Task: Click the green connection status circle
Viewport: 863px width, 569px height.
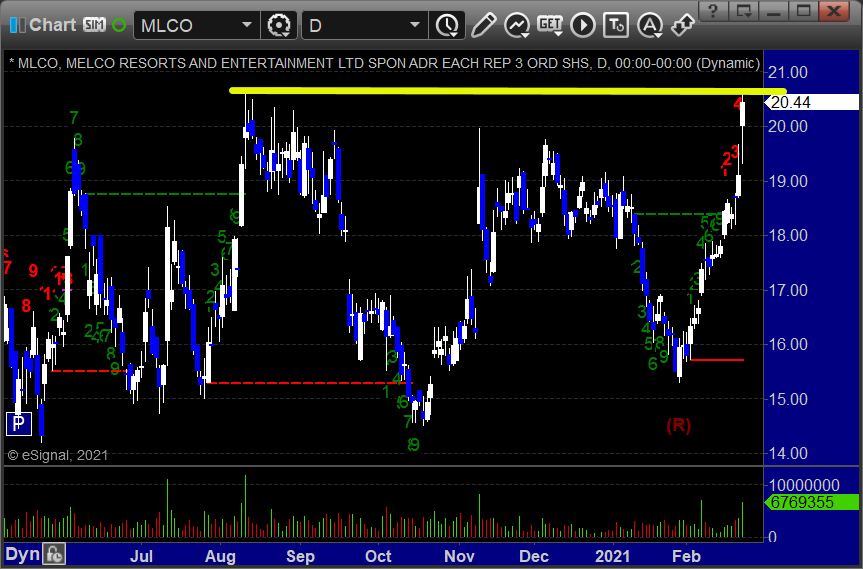Action: pyautogui.click(x=118, y=25)
